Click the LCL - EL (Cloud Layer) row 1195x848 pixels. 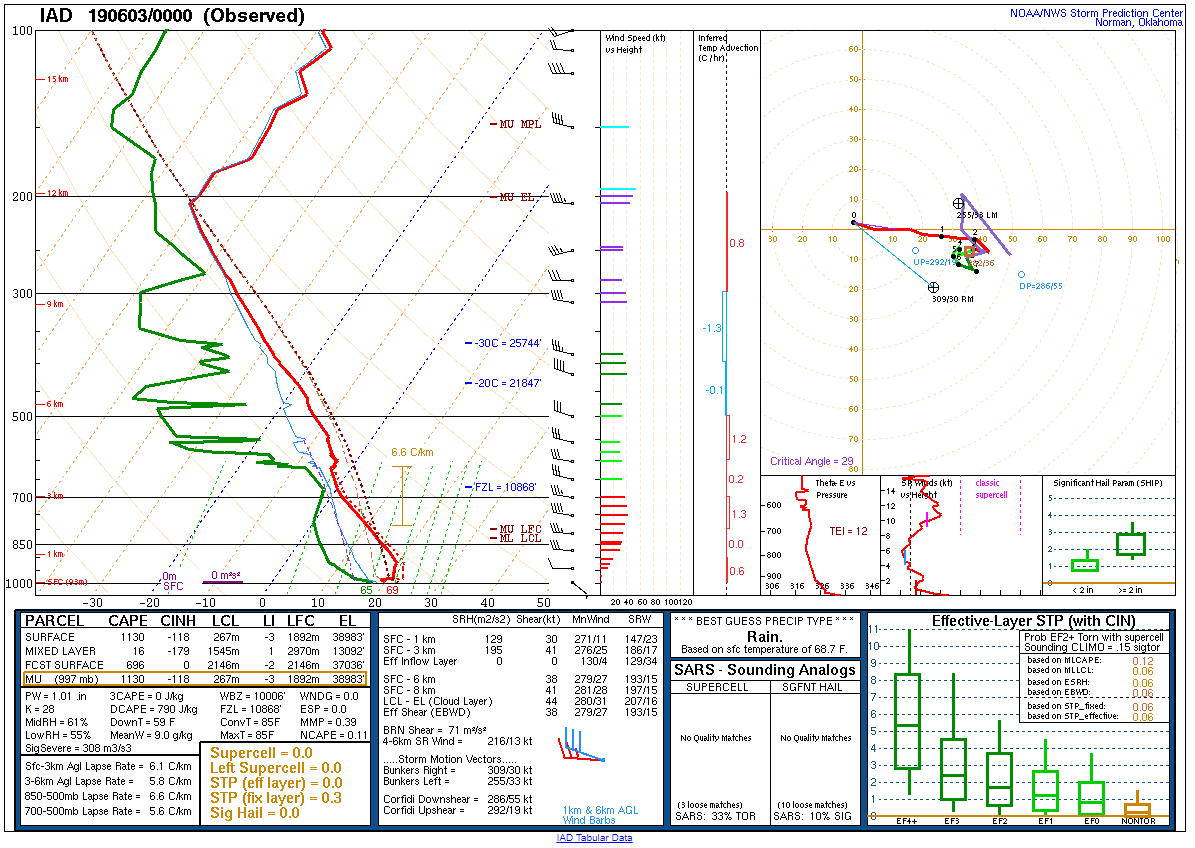[x=520, y=701]
